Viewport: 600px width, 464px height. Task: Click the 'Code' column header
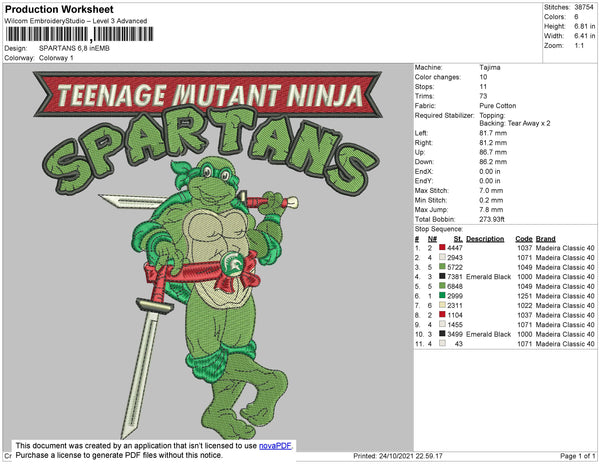(x=524, y=239)
